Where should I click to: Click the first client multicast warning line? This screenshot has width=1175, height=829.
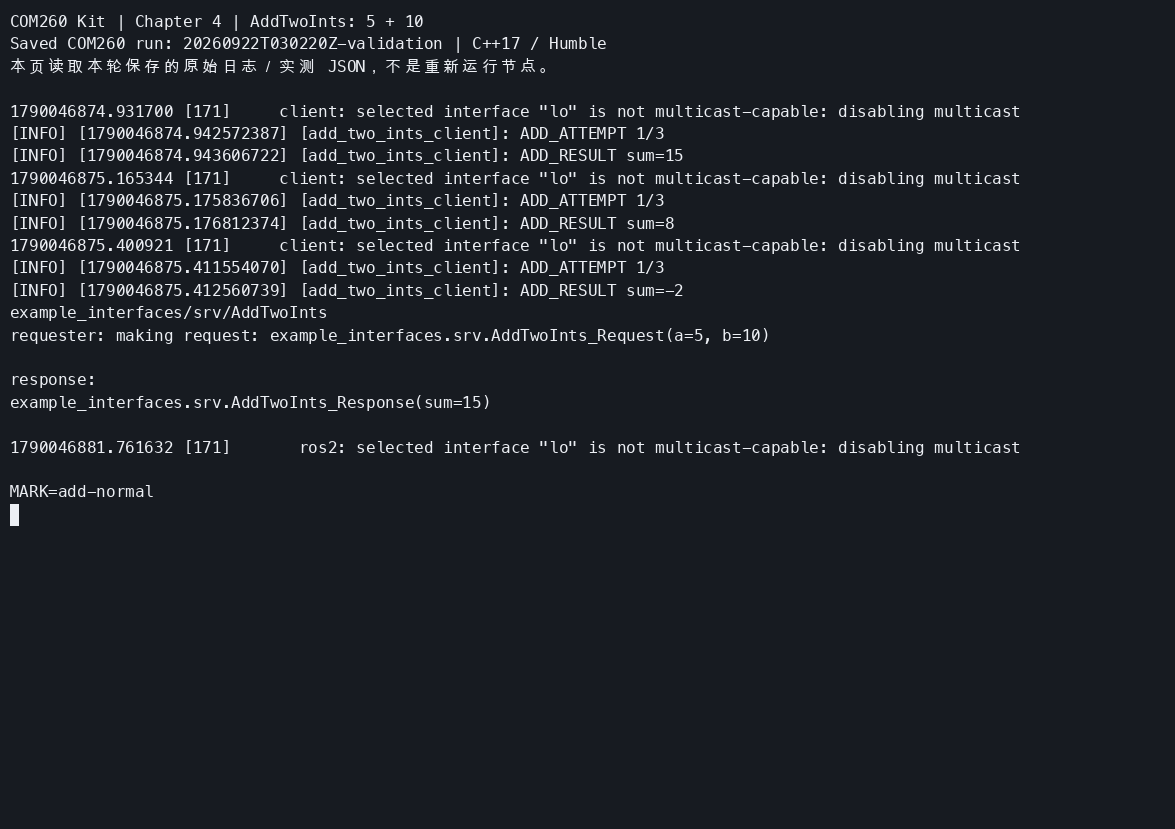(515, 112)
